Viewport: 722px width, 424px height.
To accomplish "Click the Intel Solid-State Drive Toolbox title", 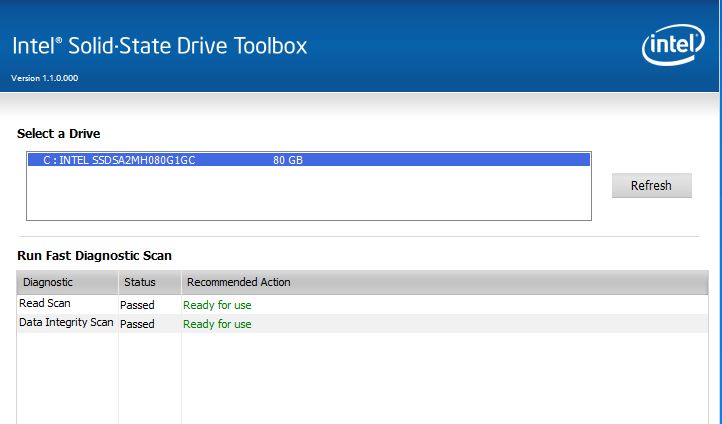I will click(x=160, y=46).
